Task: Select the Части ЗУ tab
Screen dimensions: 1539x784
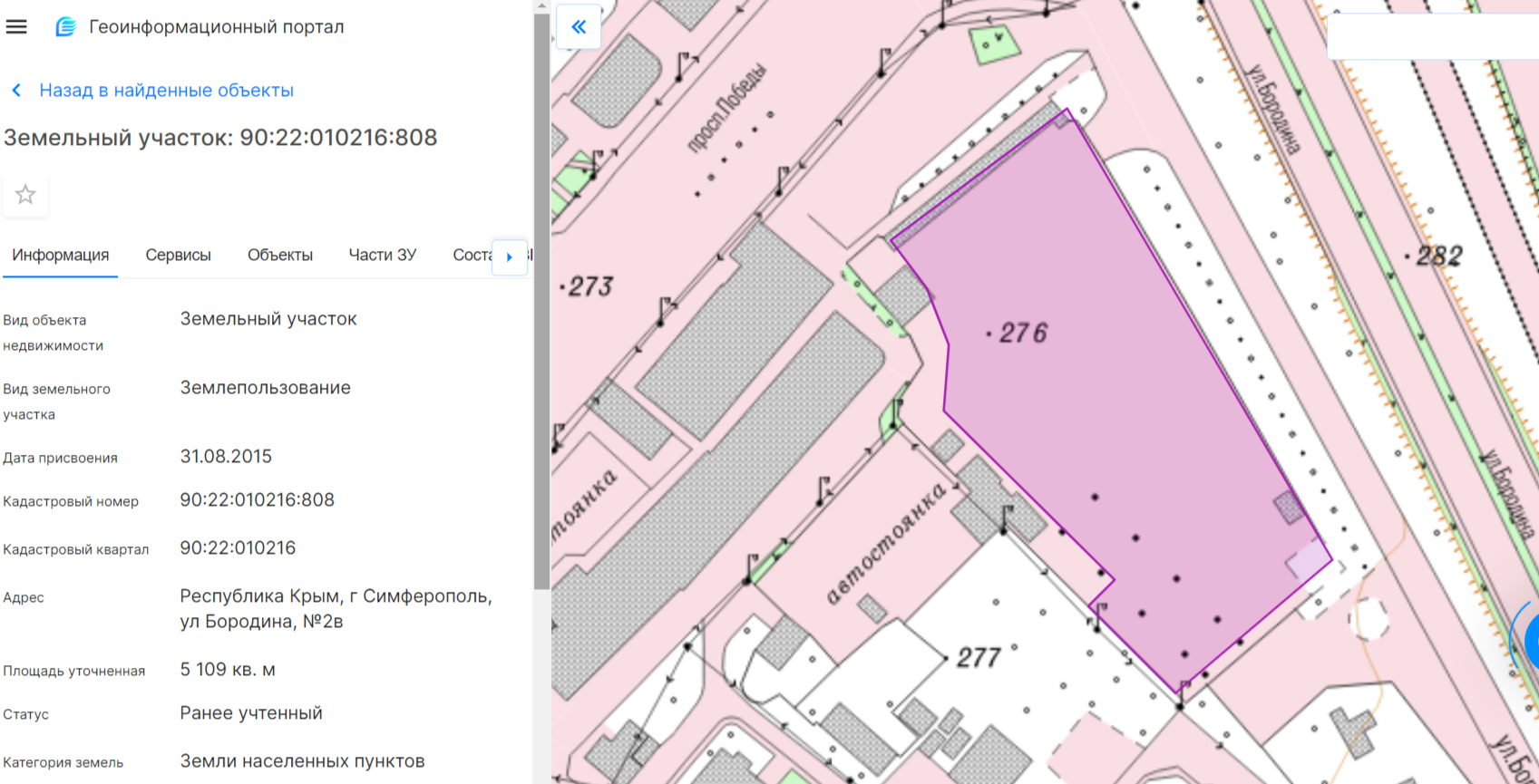Action: pos(383,256)
